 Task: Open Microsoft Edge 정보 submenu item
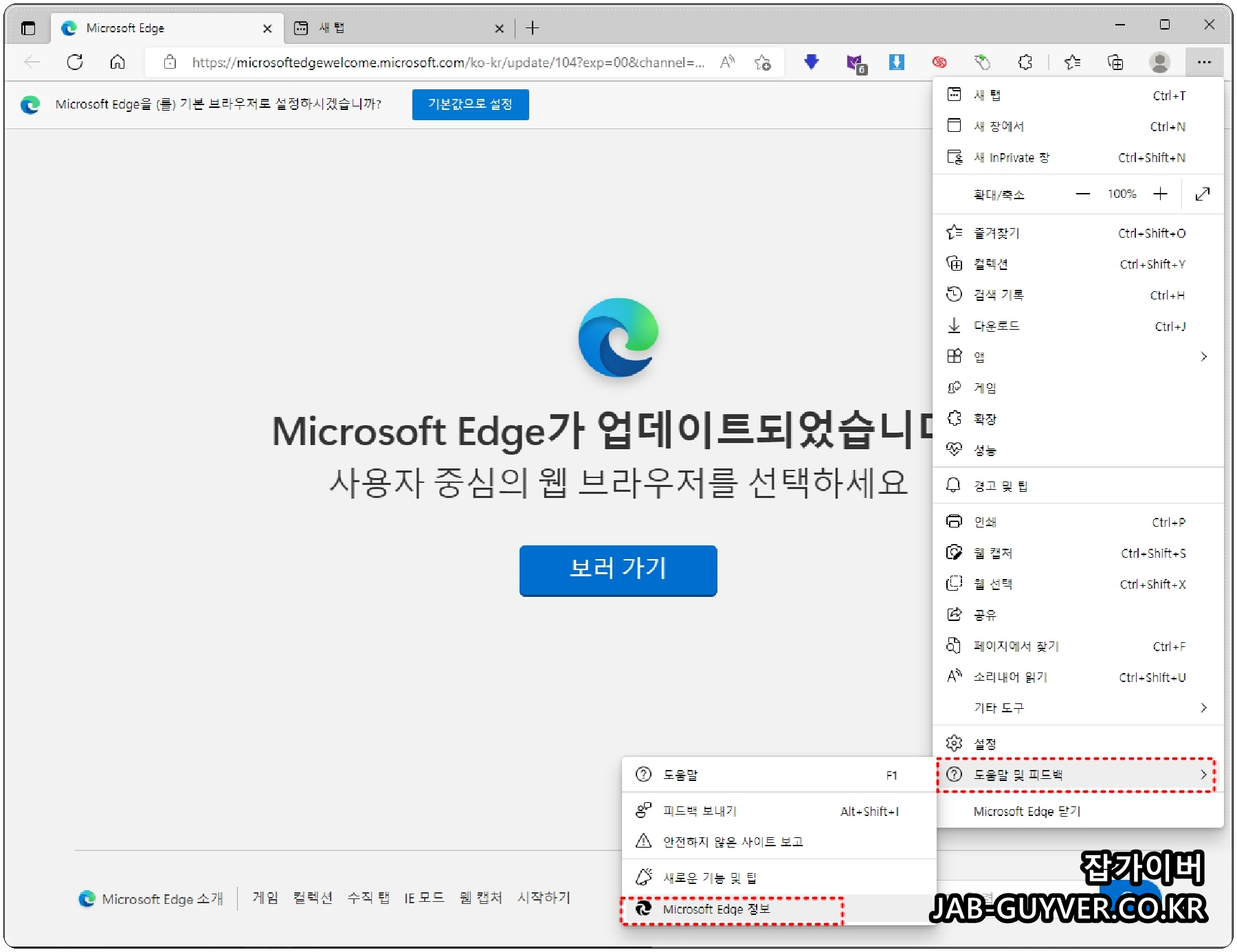point(779,909)
